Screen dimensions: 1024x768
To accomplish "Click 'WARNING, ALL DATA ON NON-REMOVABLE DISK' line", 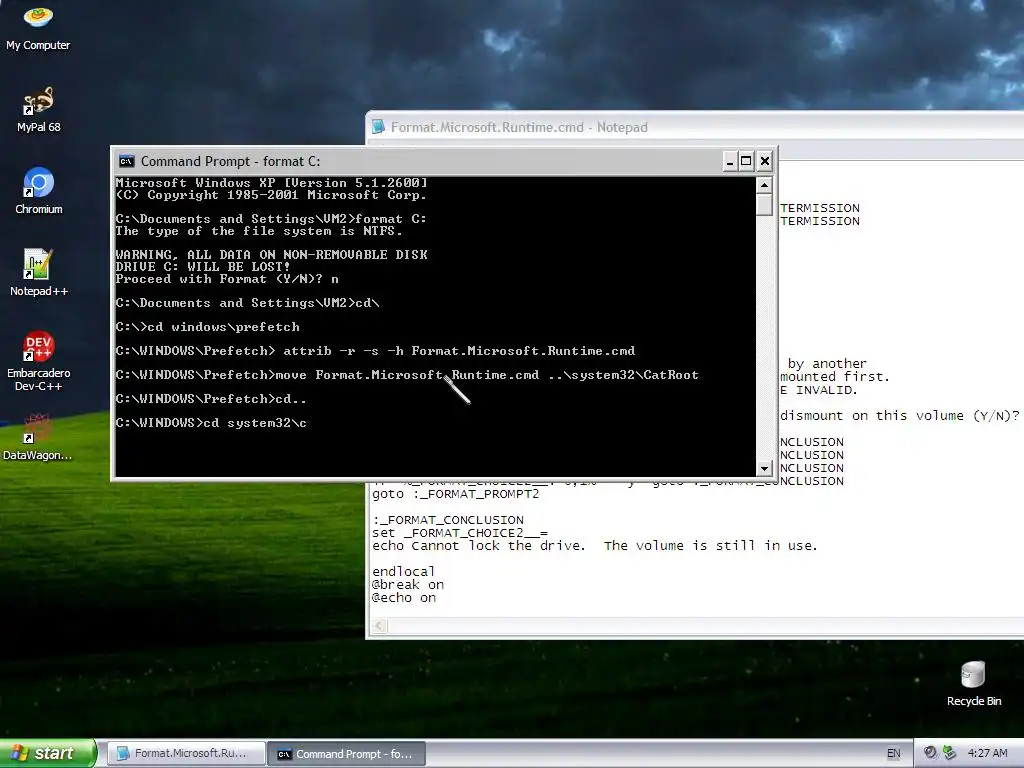I will tap(272, 255).
